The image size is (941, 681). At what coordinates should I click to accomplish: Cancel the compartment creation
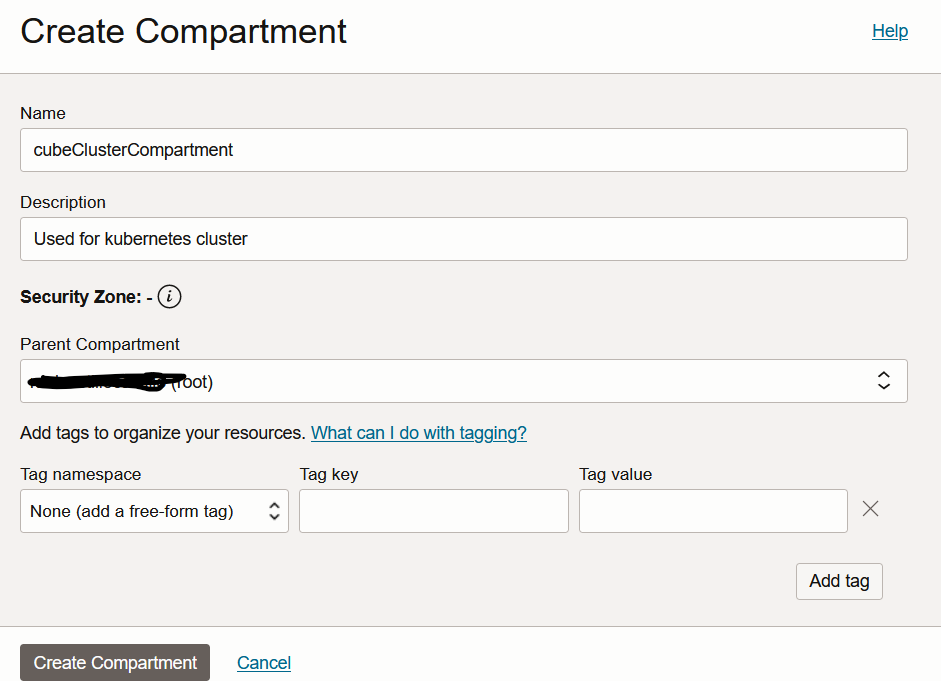point(264,663)
